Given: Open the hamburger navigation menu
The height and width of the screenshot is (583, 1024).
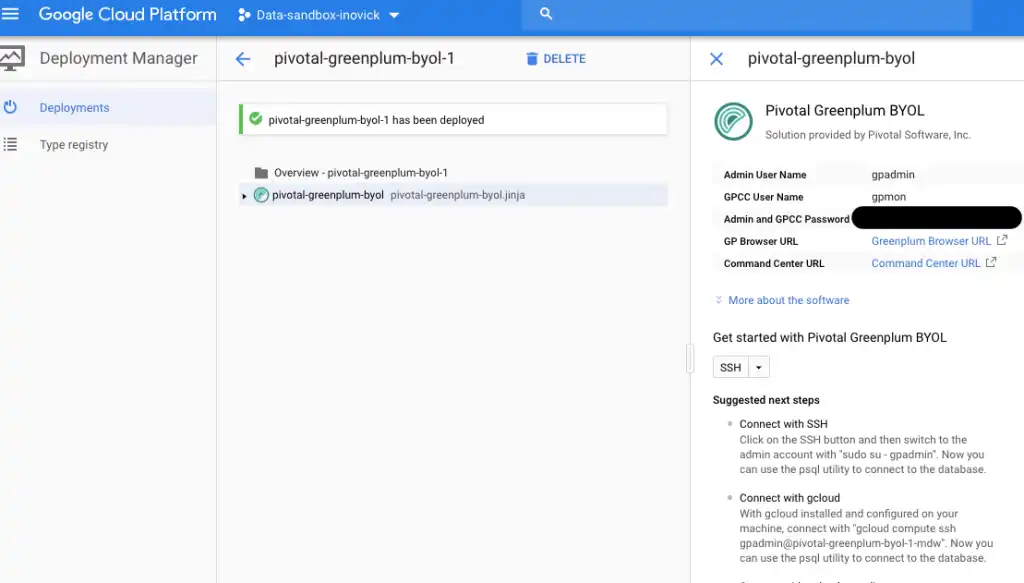Looking at the screenshot, I should coord(11,14).
